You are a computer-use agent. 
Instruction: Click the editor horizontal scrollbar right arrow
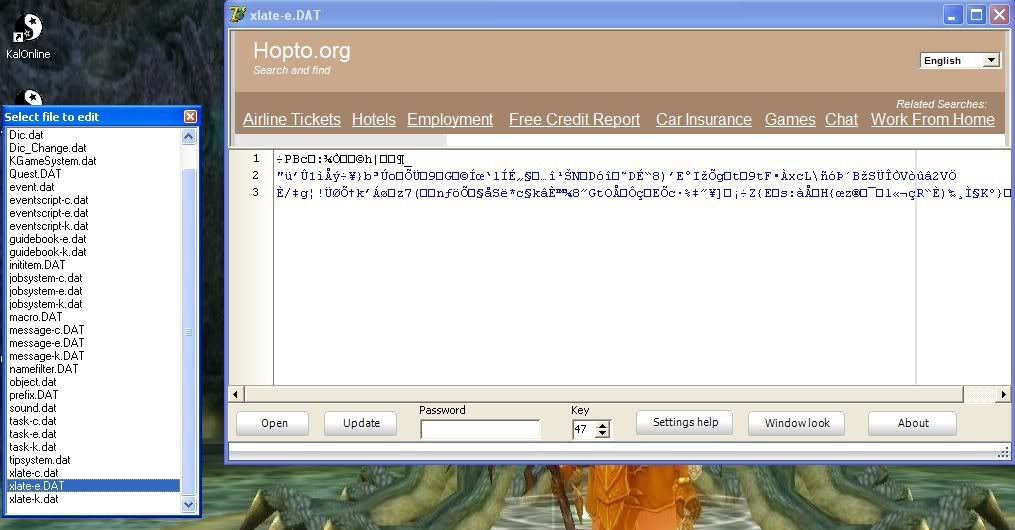[x=1005, y=394]
